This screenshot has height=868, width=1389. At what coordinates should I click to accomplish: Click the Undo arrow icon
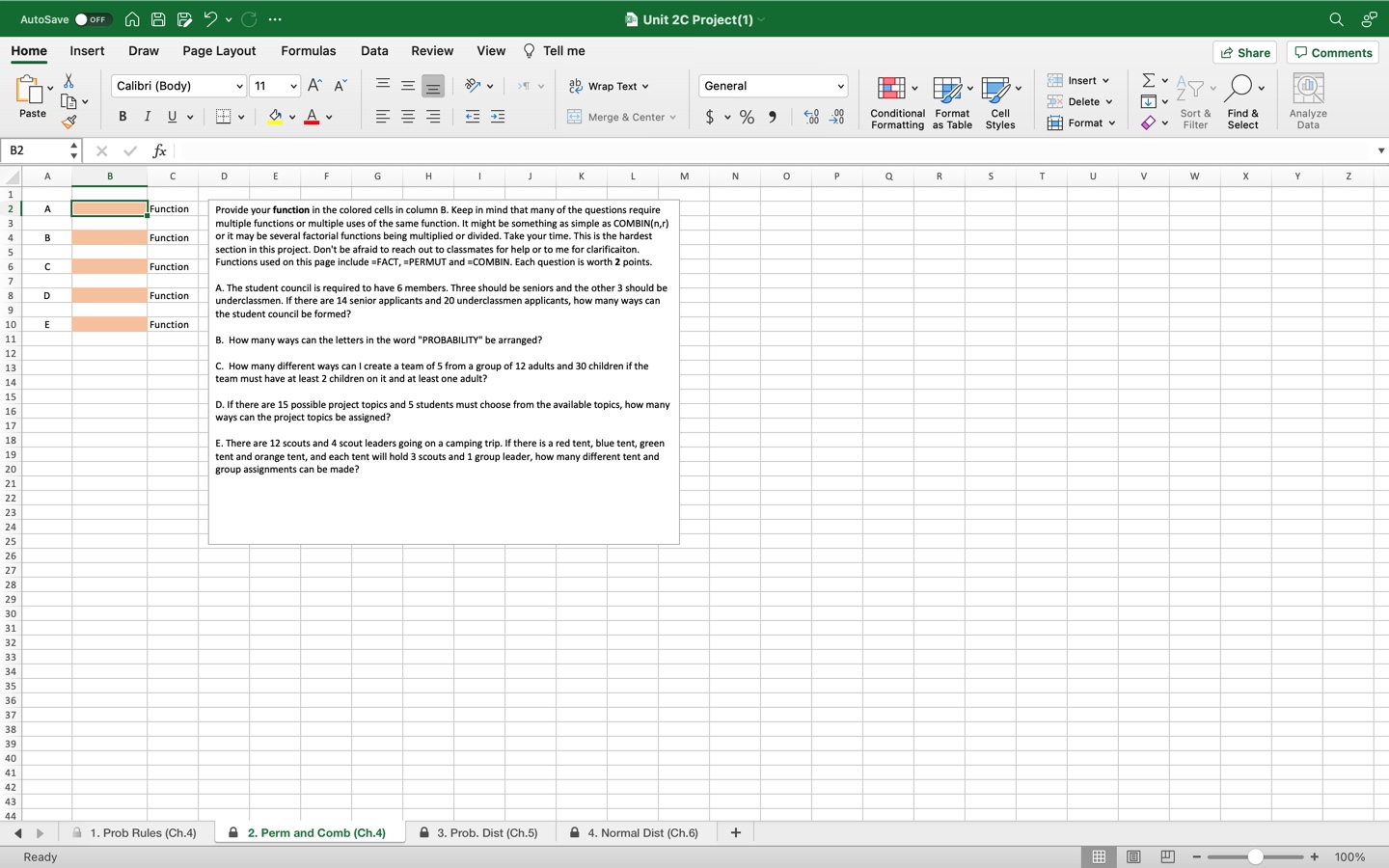(x=210, y=19)
